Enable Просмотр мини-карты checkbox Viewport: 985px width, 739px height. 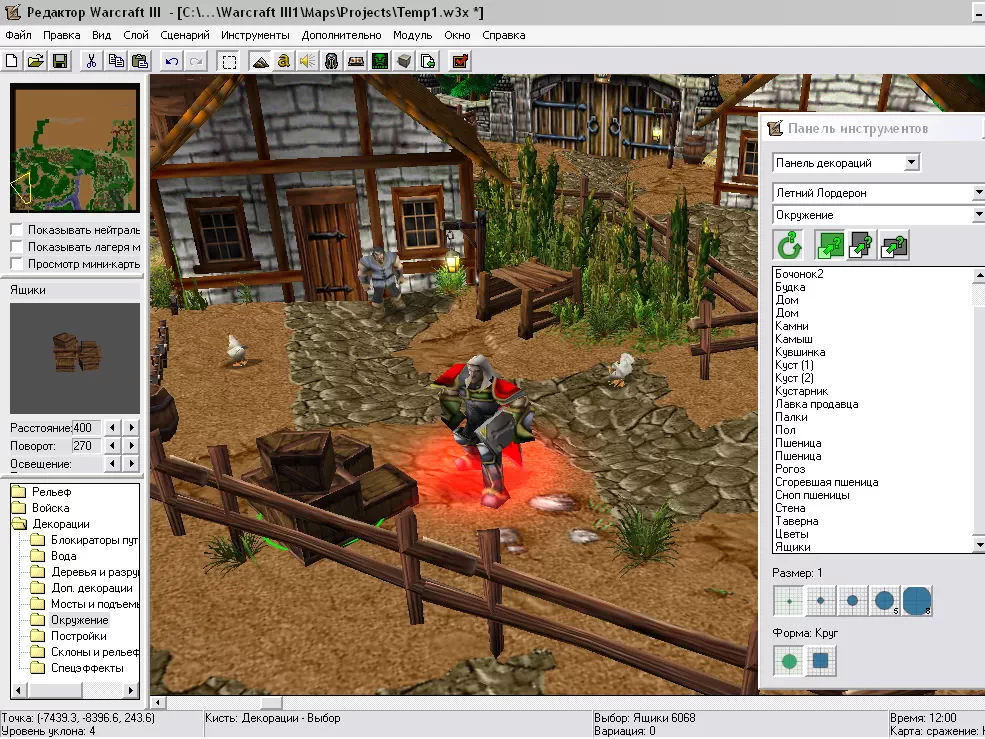pyautogui.click(x=16, y=264)
